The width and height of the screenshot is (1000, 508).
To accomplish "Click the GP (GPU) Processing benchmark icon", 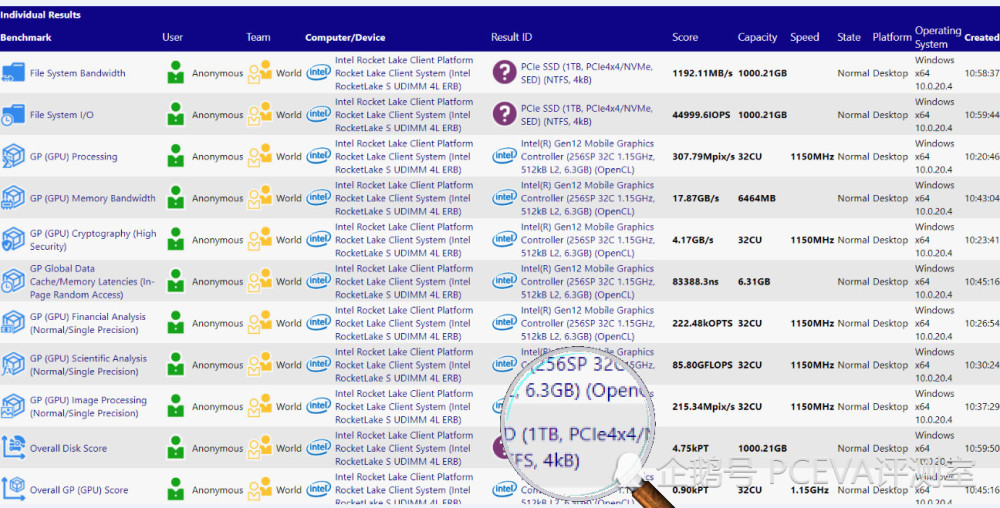I will coord(13,156).
